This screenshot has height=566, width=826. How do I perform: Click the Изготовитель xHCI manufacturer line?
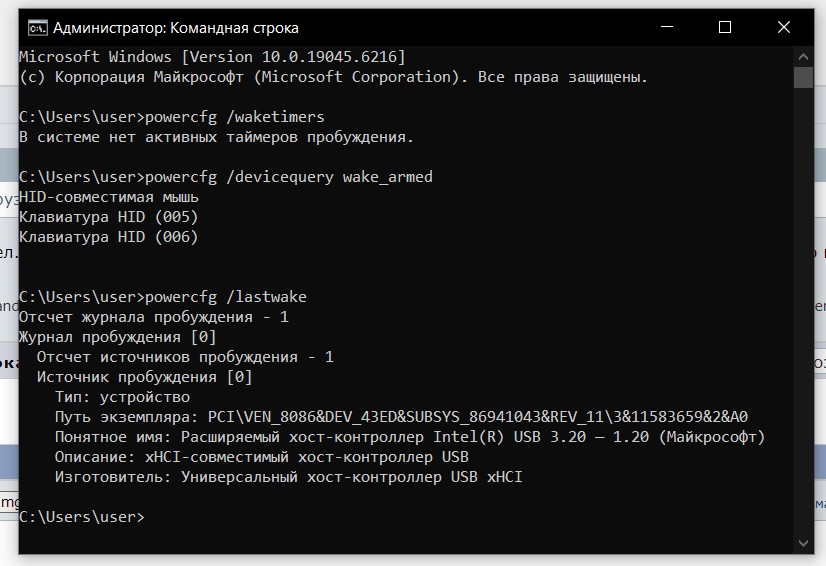pos(288,477)
